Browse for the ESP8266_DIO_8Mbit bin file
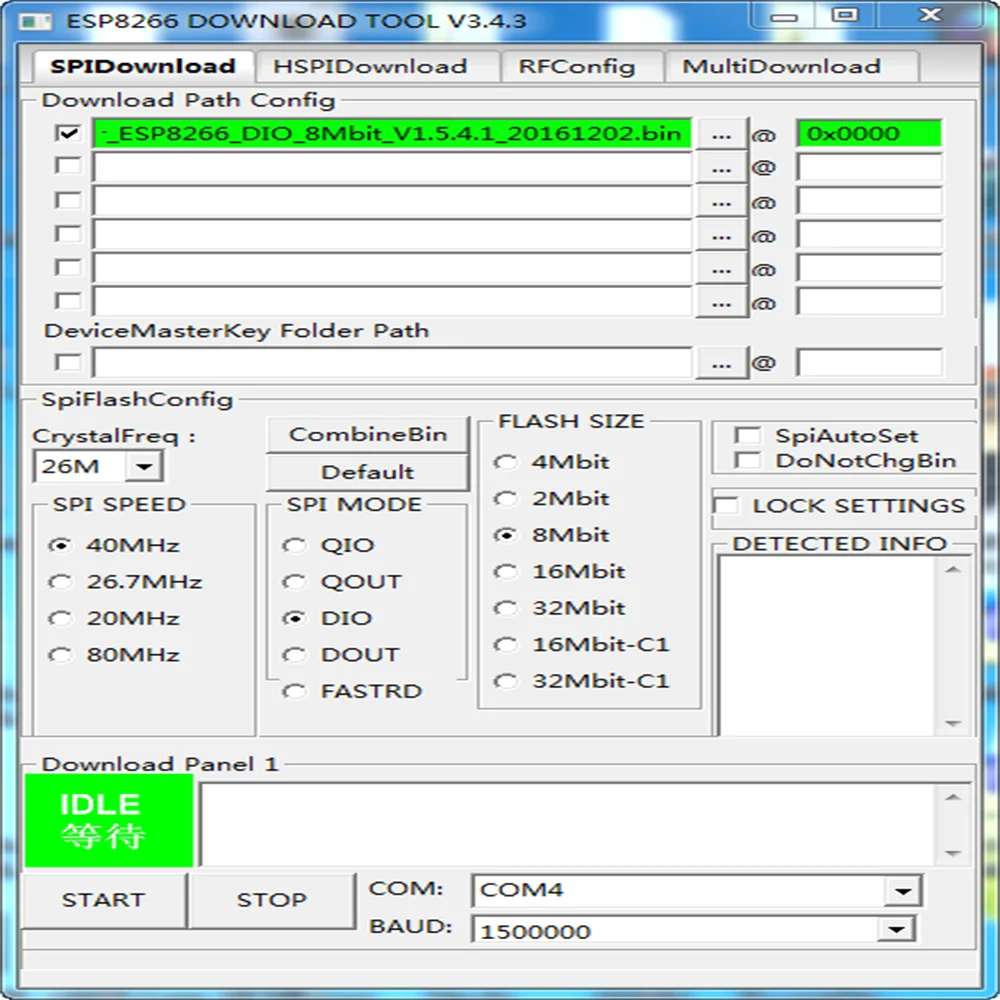 721,135
